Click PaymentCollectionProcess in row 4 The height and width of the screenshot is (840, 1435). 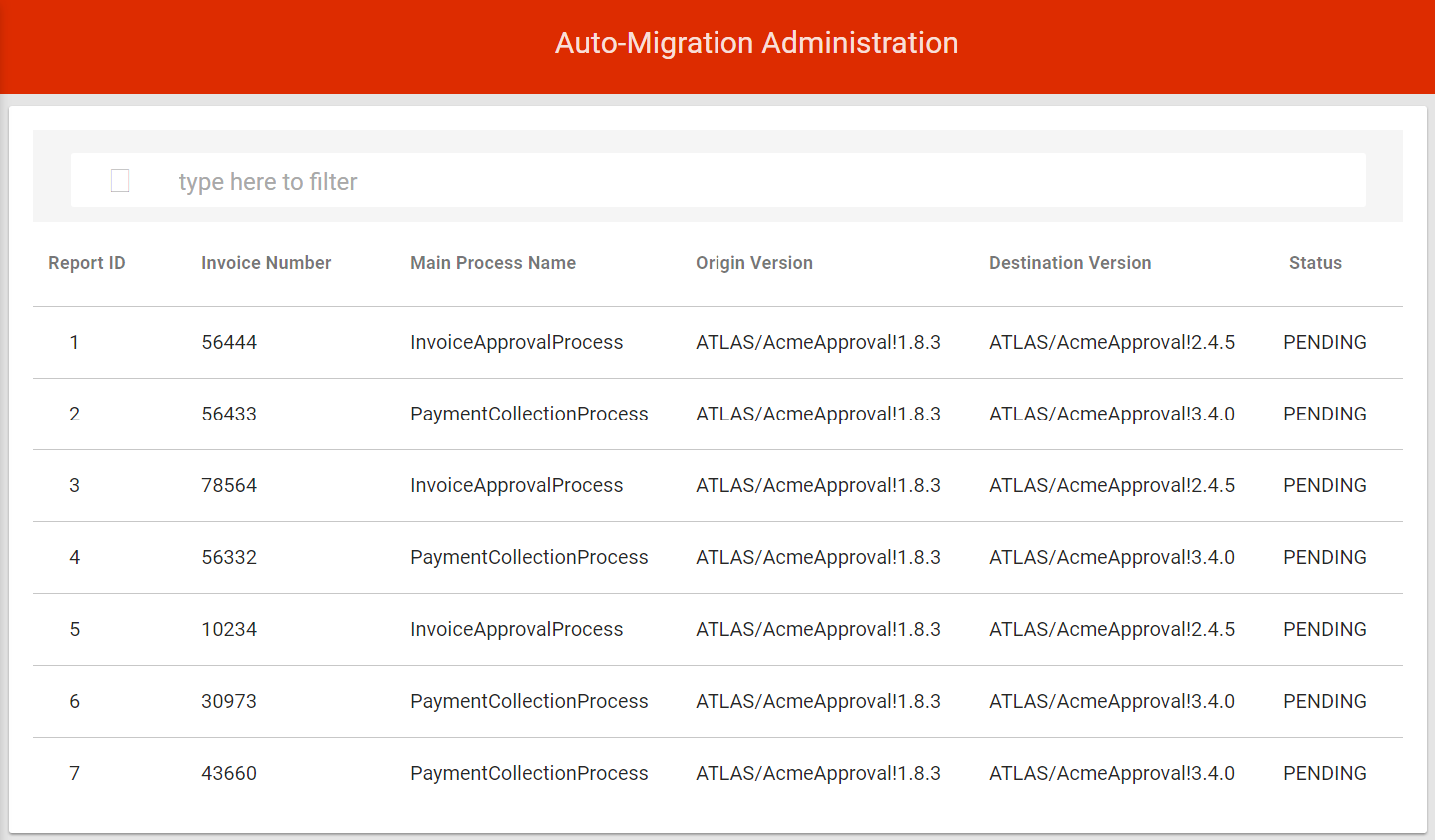[x=529, y=557]
